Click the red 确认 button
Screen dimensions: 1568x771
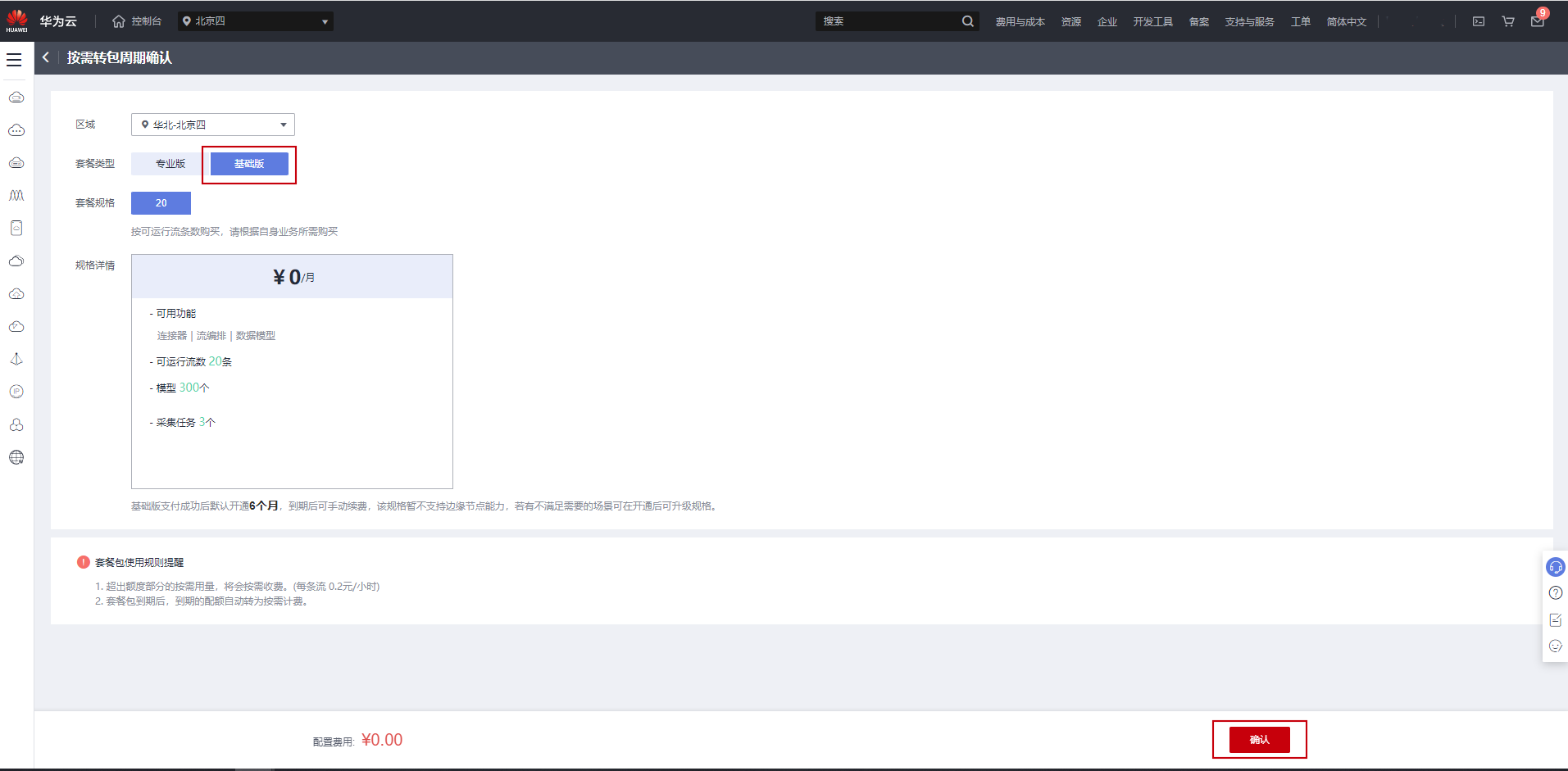[x=1260, y=740]
